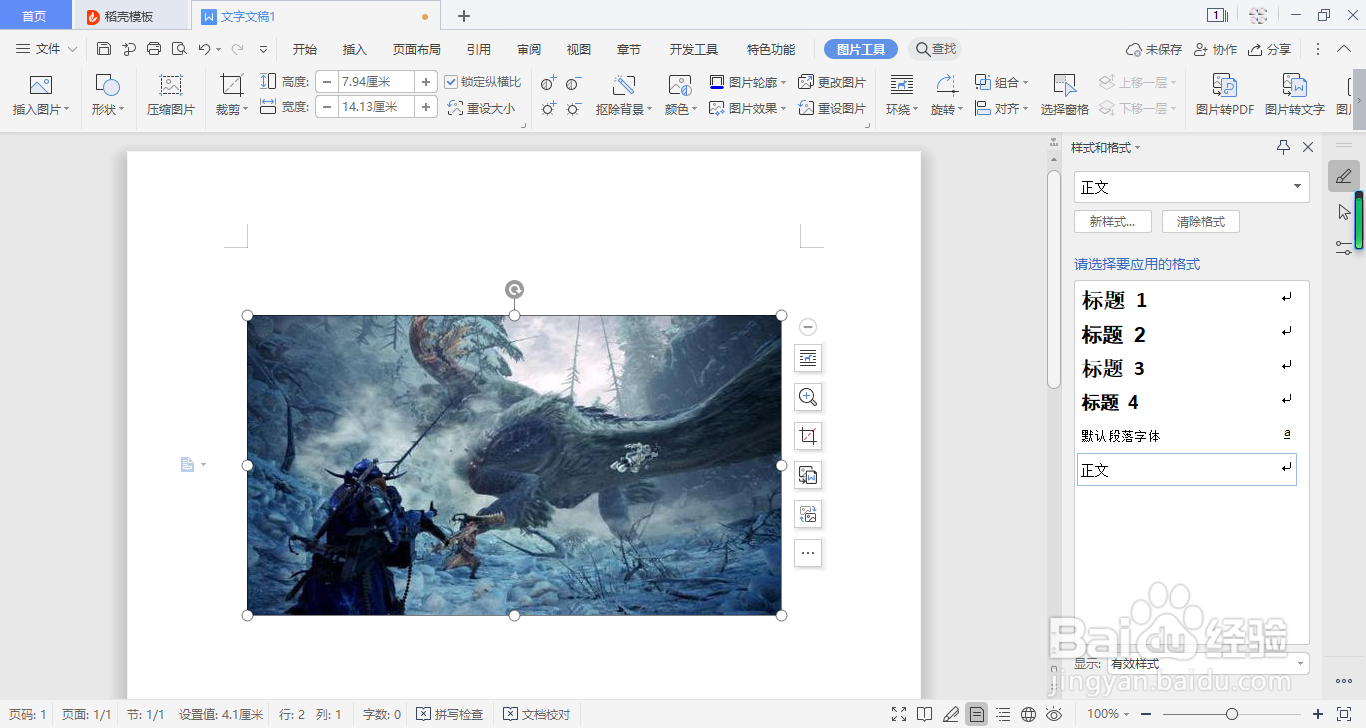Viewport: 1366px width, 728px height.
Task: Toggle eye protection mode icon
Action: pos(1054,714)
